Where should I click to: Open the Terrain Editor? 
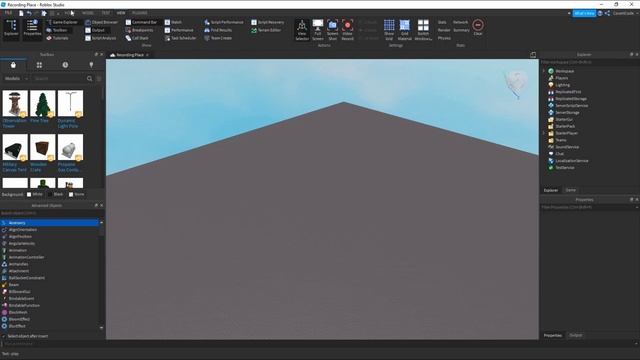tap(266, 30)
